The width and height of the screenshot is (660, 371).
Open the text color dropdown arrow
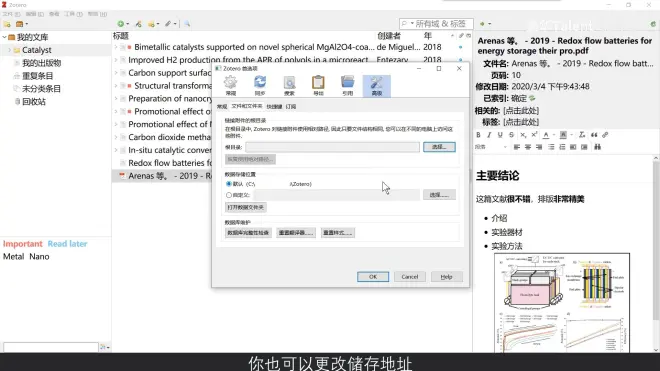[x=553, y=135]
